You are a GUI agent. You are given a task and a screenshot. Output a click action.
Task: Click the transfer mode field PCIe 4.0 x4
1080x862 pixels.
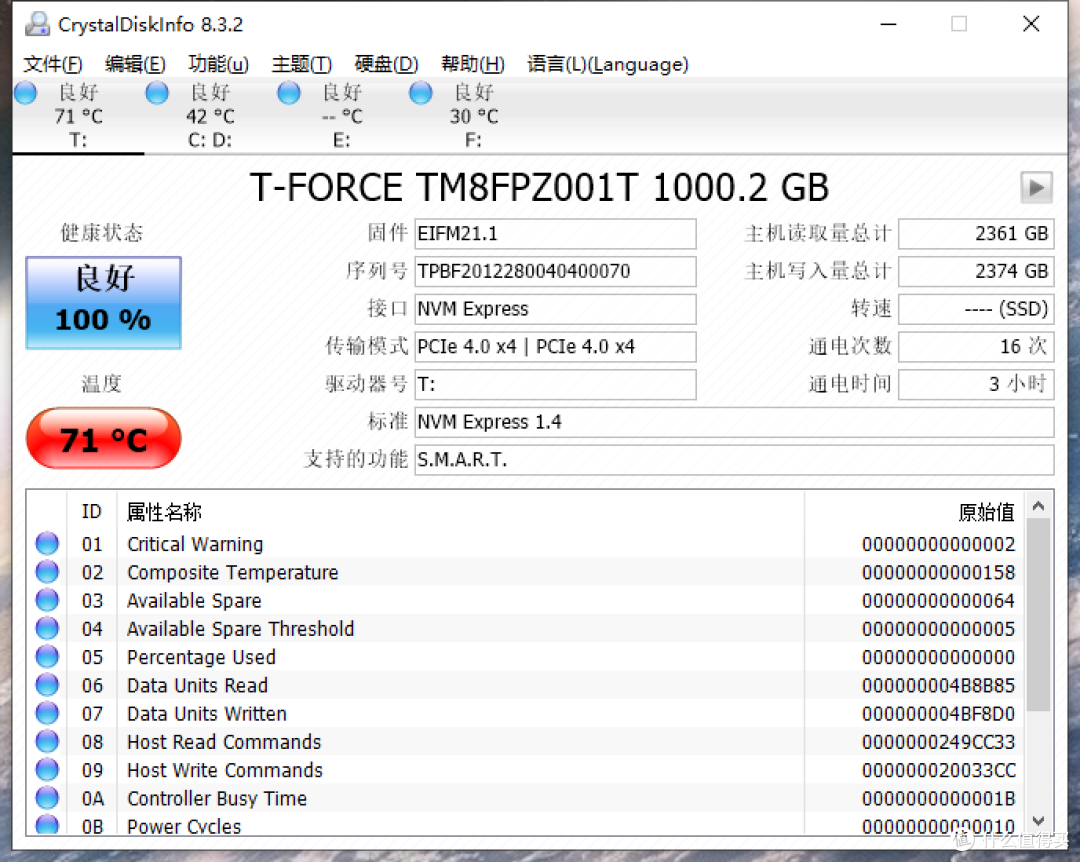(555, 346)
